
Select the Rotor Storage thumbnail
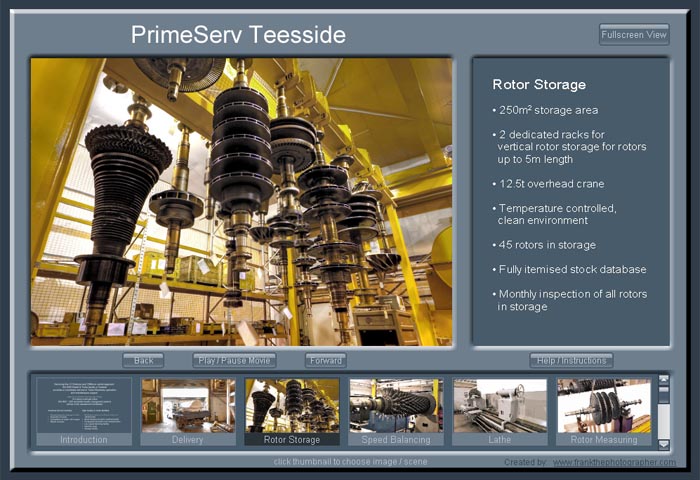(292, 411)
